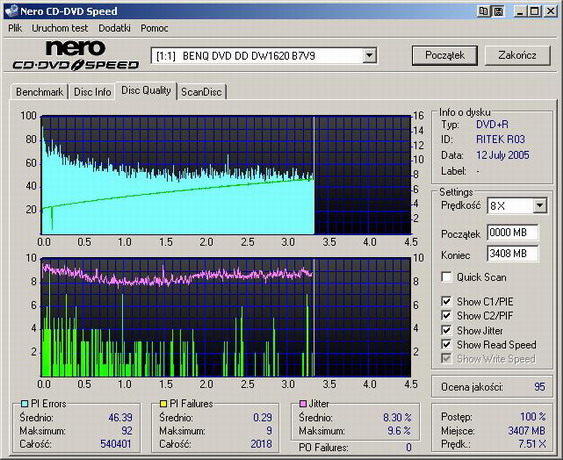This screenshot has width=563, height=460.
Task: Maximize the Nero CD-DVD Speed window
Action: tap(535, 11)
